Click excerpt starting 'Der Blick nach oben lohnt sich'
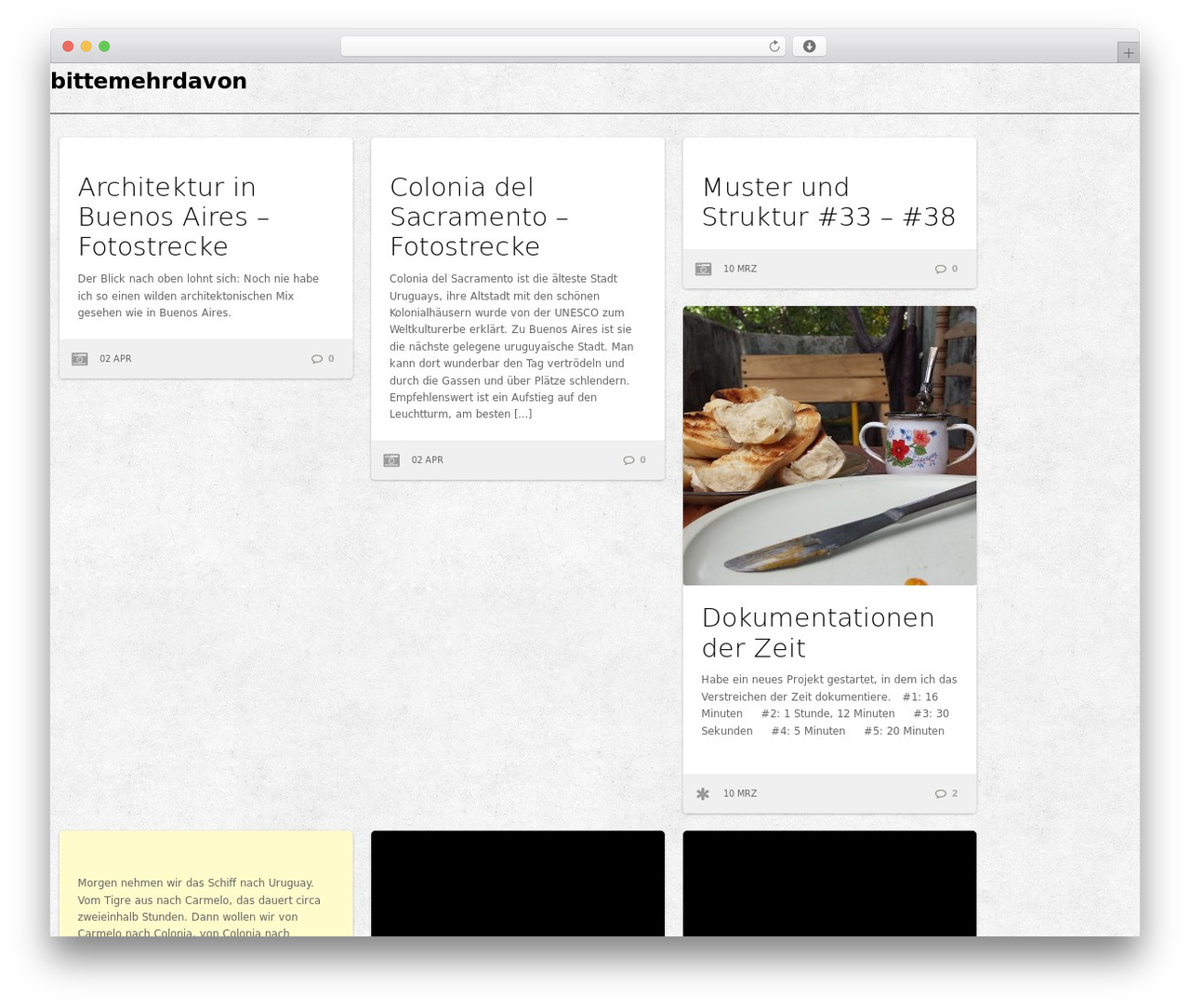Image resolution: width=1190 pixels, height=1008 pixels. pos(198,296)
